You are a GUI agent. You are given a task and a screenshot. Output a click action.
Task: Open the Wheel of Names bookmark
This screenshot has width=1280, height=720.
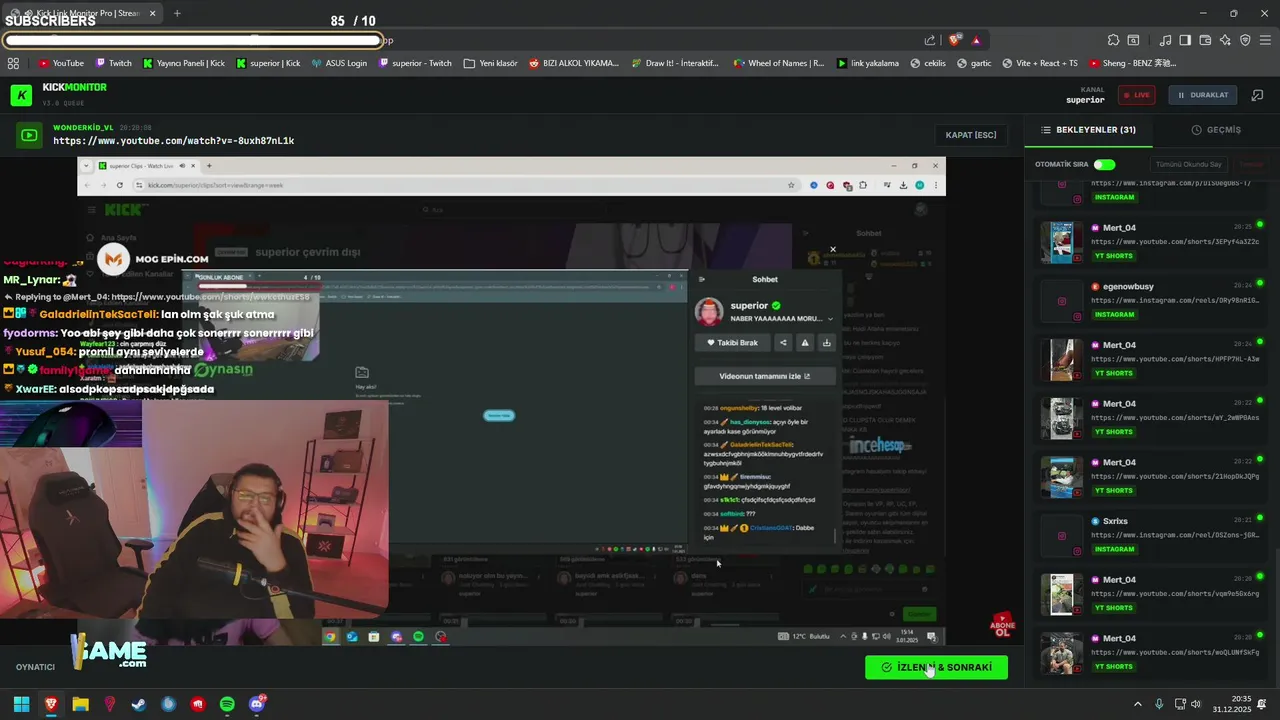point(779,63)
